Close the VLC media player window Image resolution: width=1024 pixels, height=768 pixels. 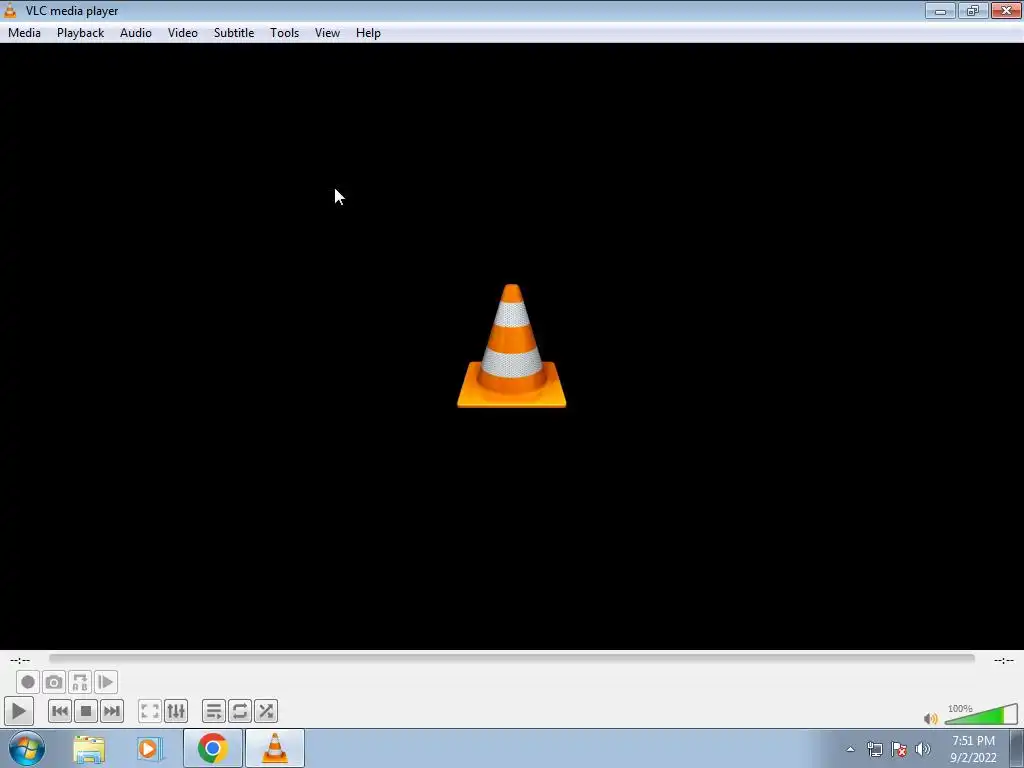1006,10
